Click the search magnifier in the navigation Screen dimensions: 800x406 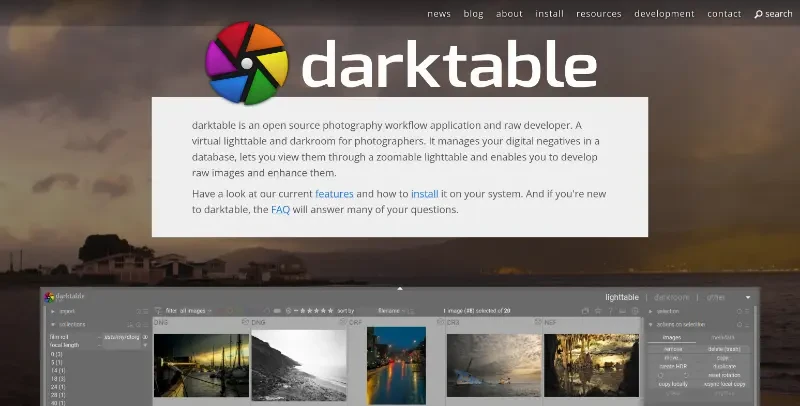758,14
